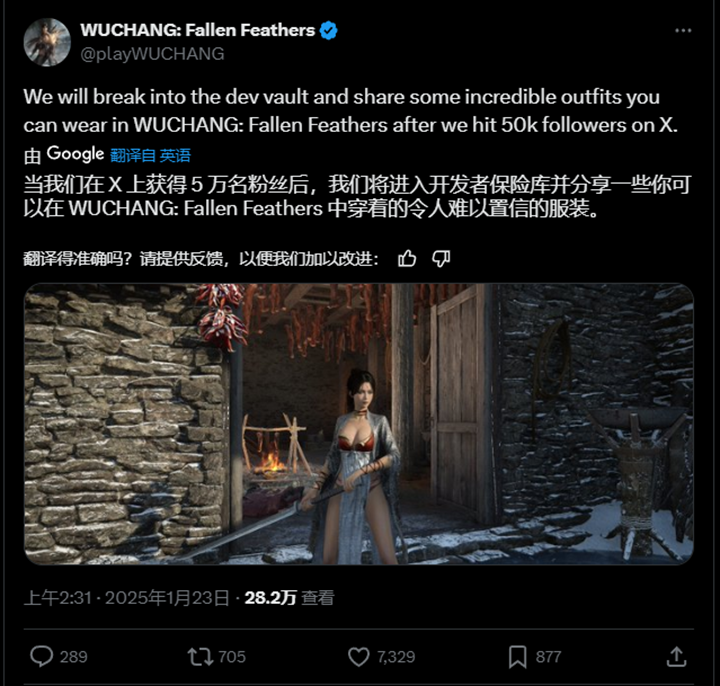Click the Google translation logo

pyautogui.click(x=75, y=154)
